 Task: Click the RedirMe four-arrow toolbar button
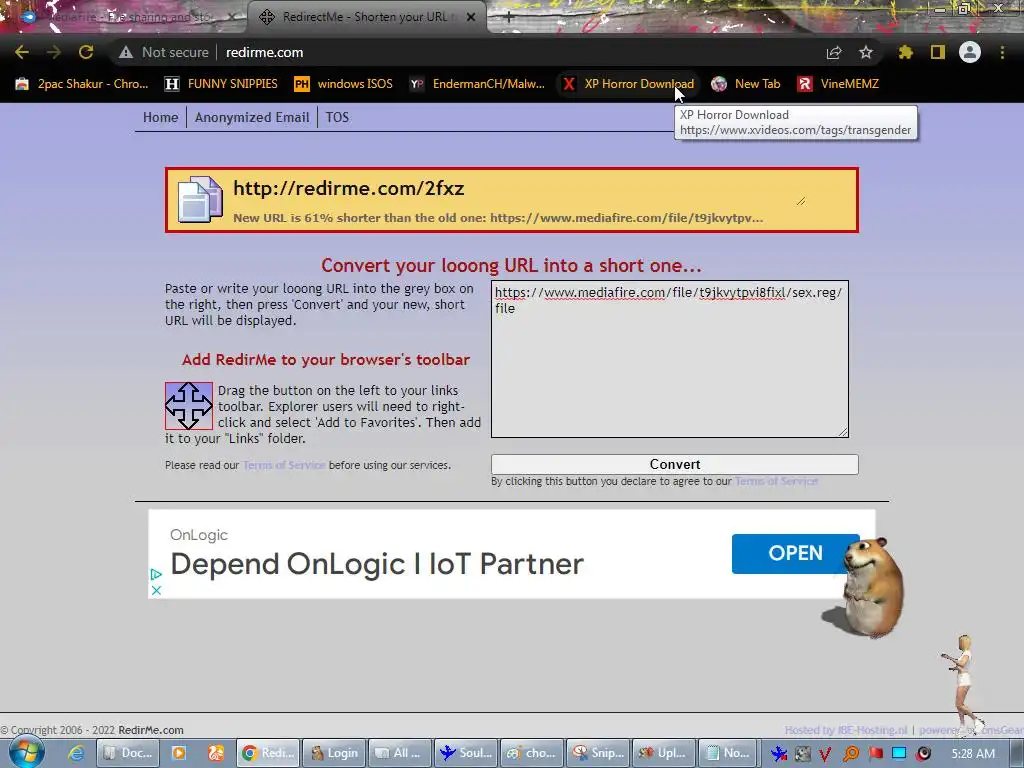pyautogui.click(x=189, y=406)
